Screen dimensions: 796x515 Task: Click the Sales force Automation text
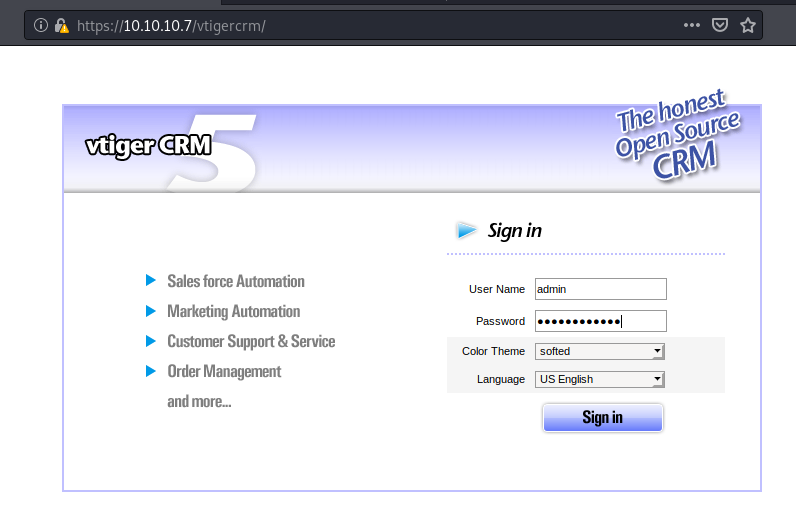(236, 281)
